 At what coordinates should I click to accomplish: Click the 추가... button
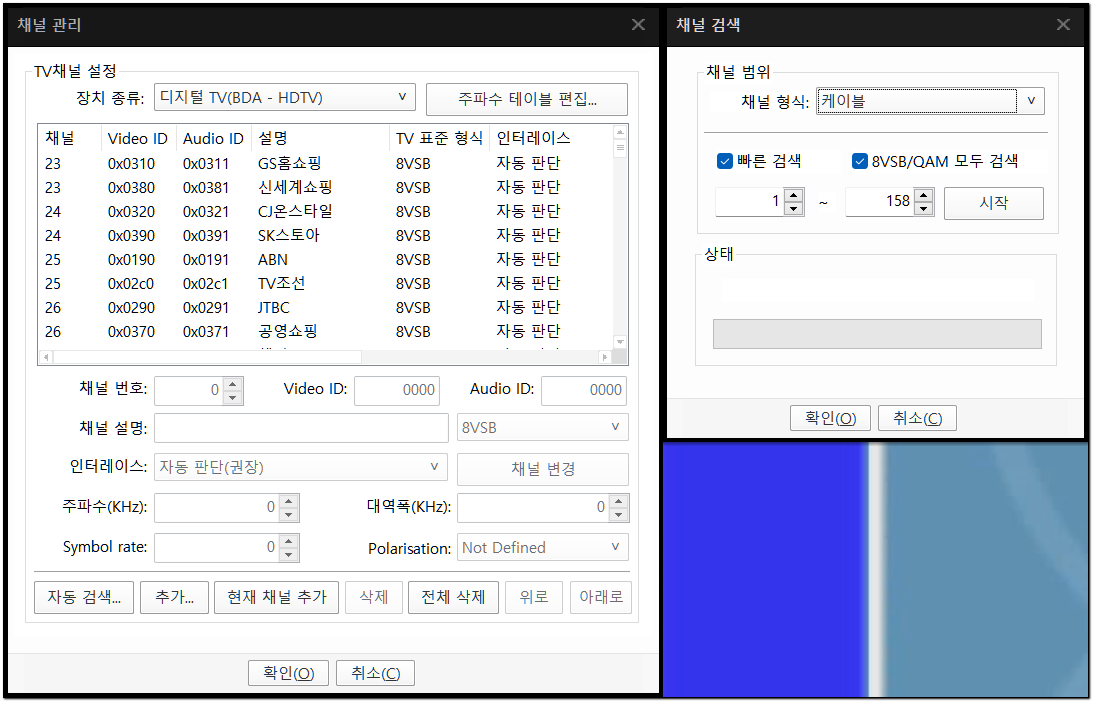174,597
